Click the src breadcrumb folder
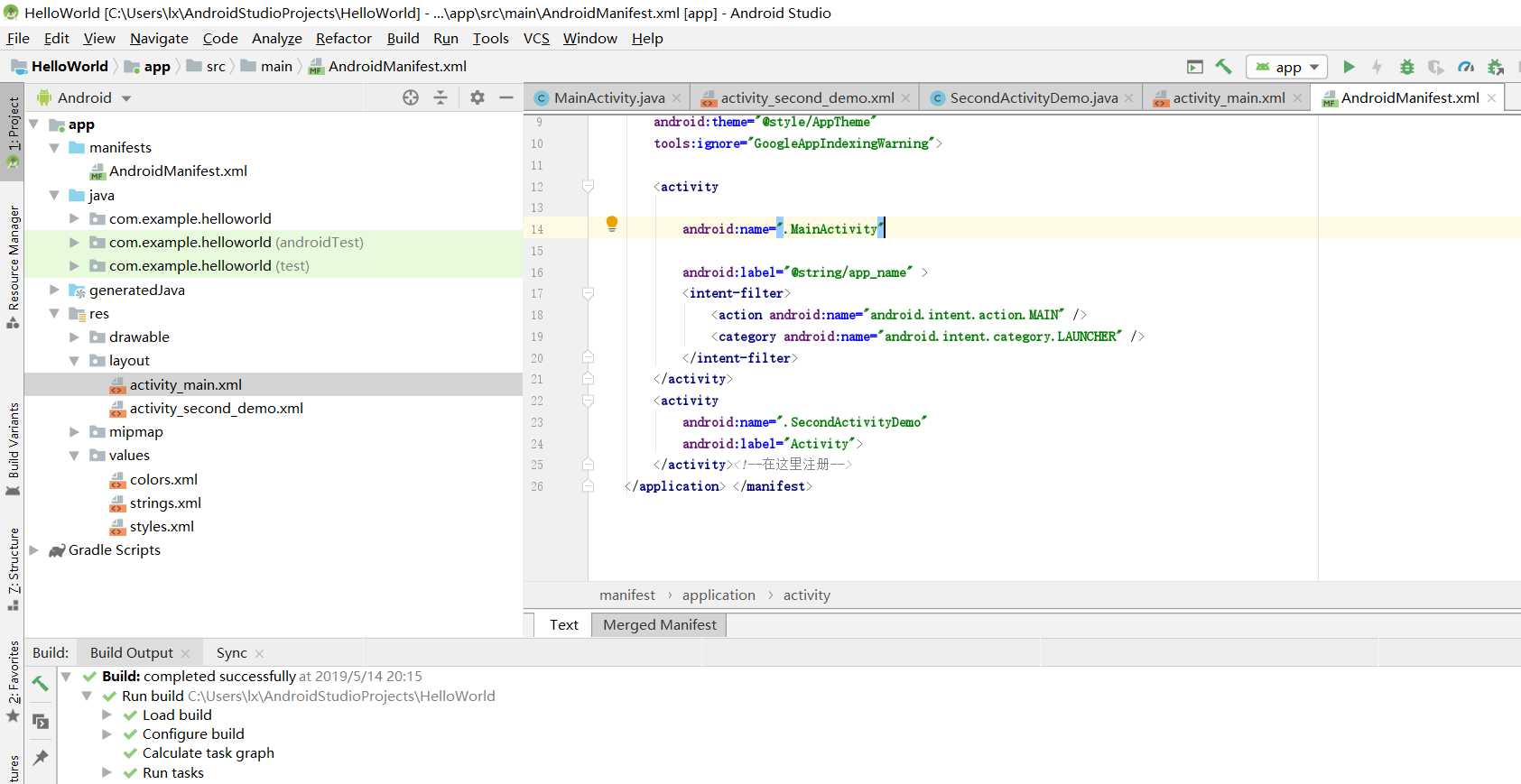The height and width of the screenshot is (784, 1521). pyautogui.click(x=207, y=66)
